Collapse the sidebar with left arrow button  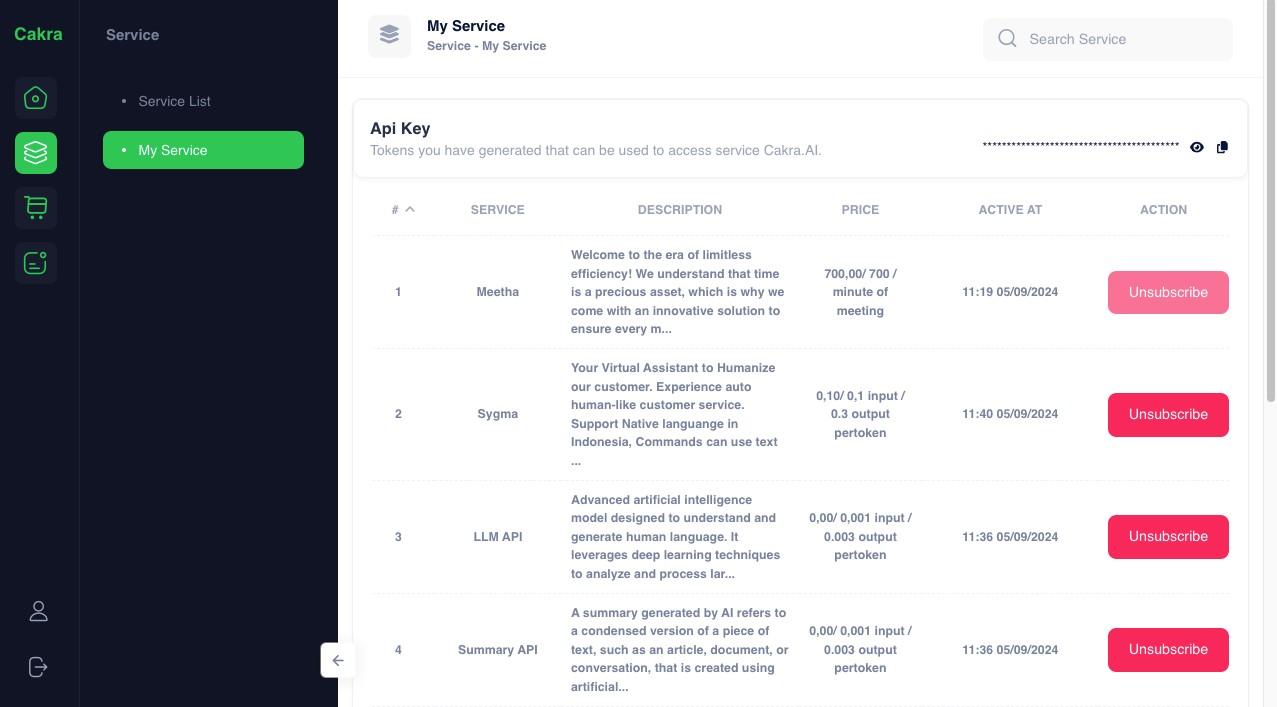338,660
